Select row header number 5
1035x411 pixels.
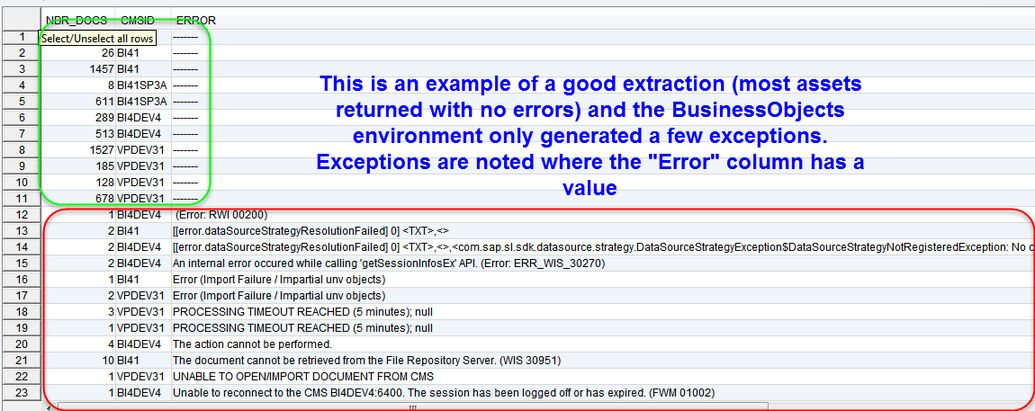[x=20, y=101]
